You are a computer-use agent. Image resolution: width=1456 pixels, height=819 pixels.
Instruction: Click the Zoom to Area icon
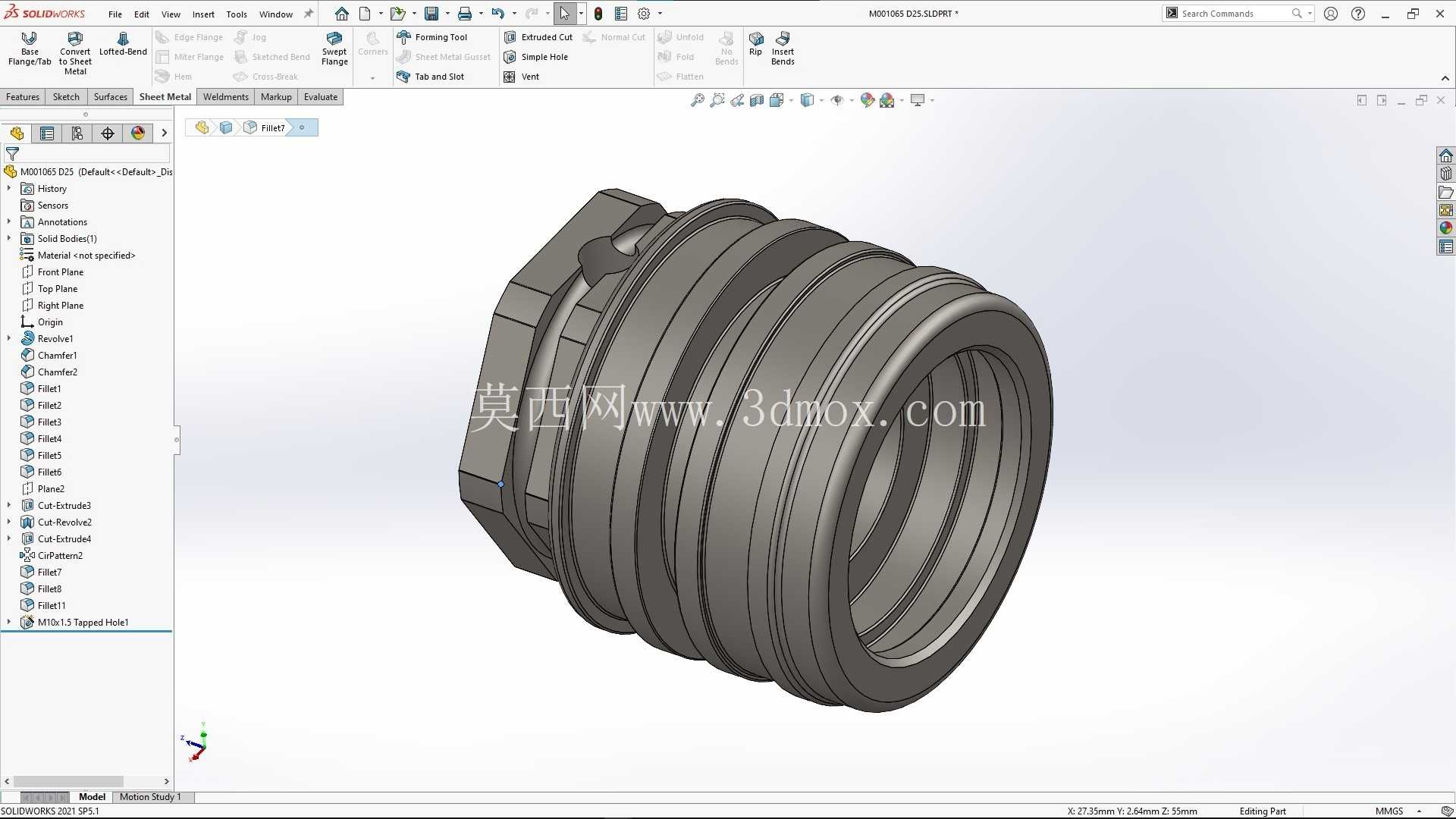[x=717, y=100]
